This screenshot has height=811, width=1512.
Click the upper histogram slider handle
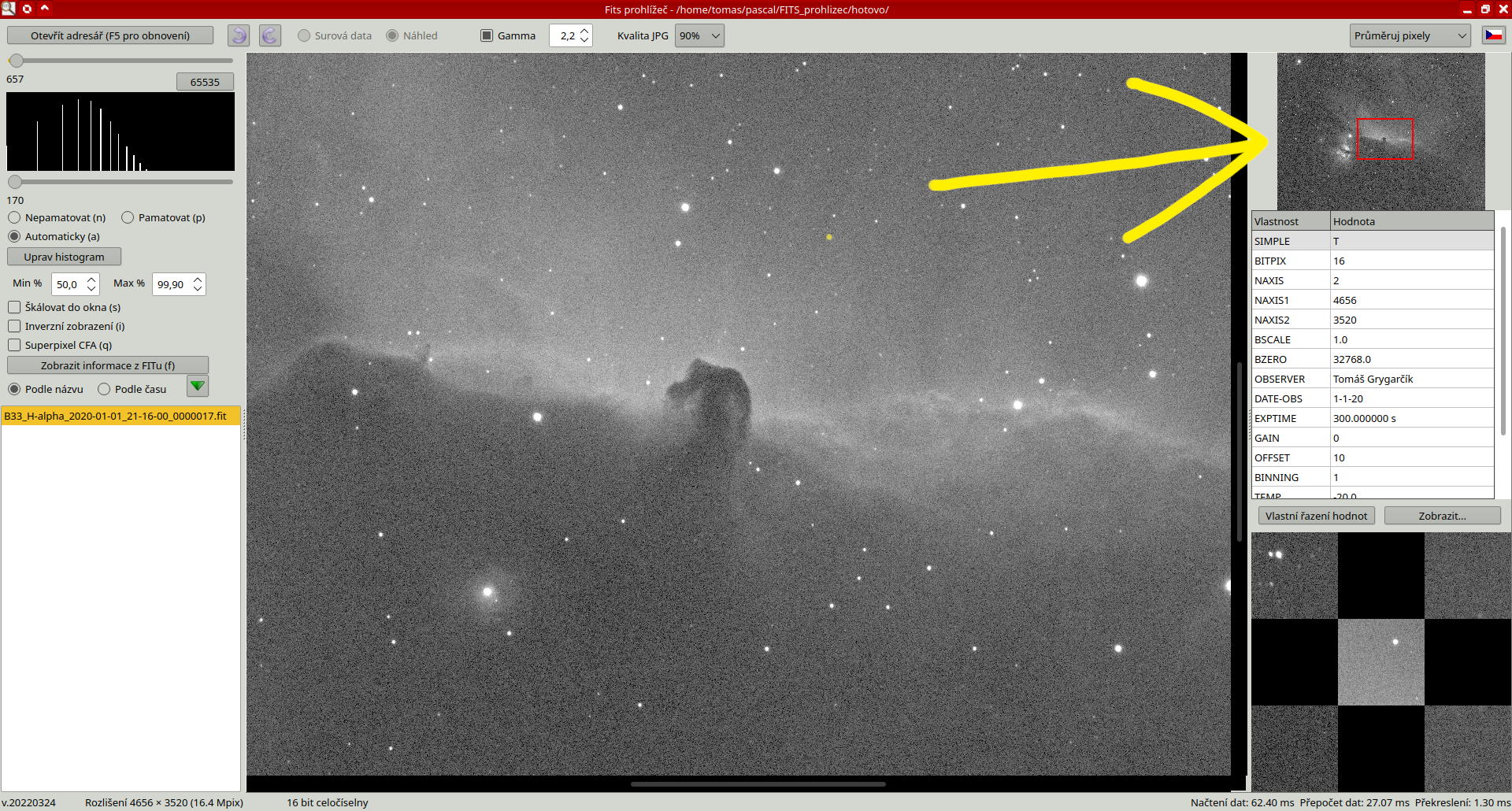16,61
